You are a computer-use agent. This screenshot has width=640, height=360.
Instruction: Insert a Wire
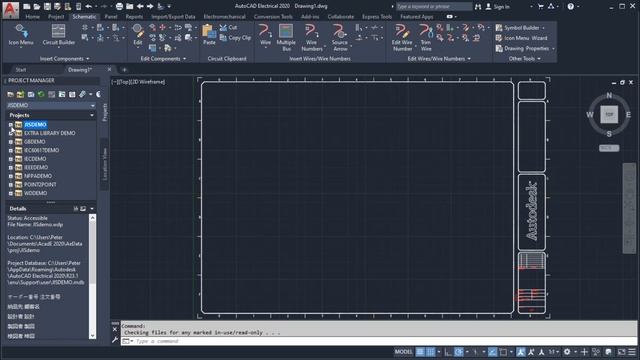265,35
